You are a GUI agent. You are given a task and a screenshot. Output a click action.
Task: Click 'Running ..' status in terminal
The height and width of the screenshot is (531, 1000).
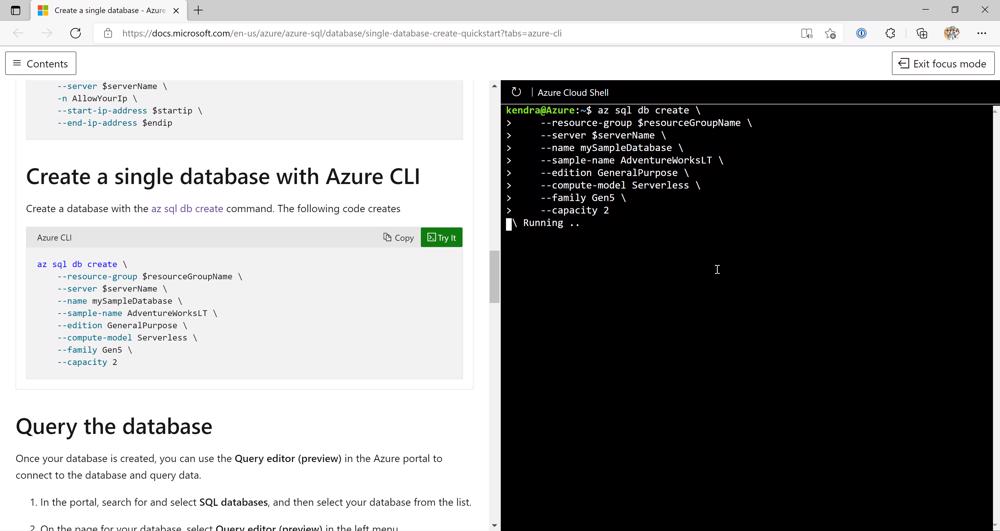(x=551, y=222)
